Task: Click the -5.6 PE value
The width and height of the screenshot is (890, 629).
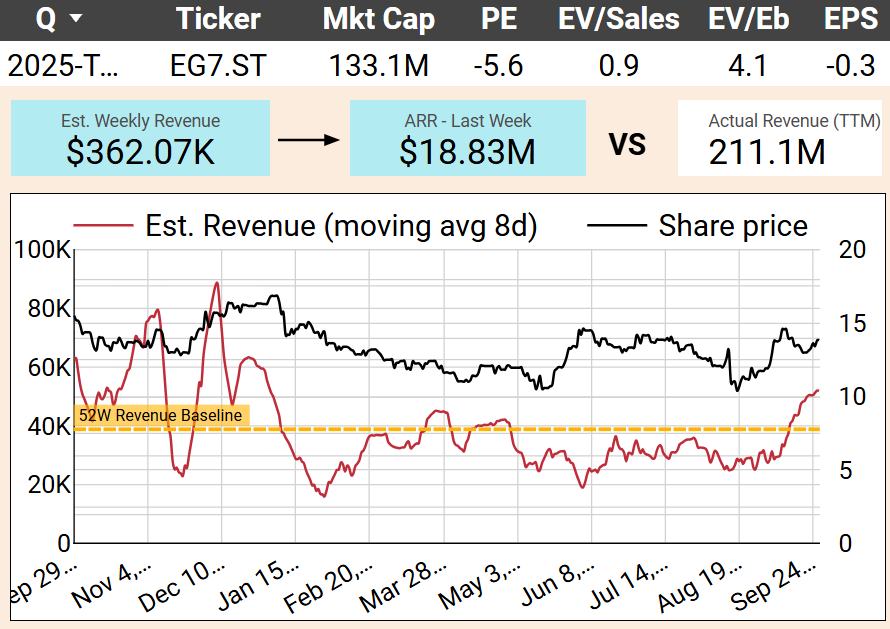Action: pyautogui.click(x=498, y=65)
